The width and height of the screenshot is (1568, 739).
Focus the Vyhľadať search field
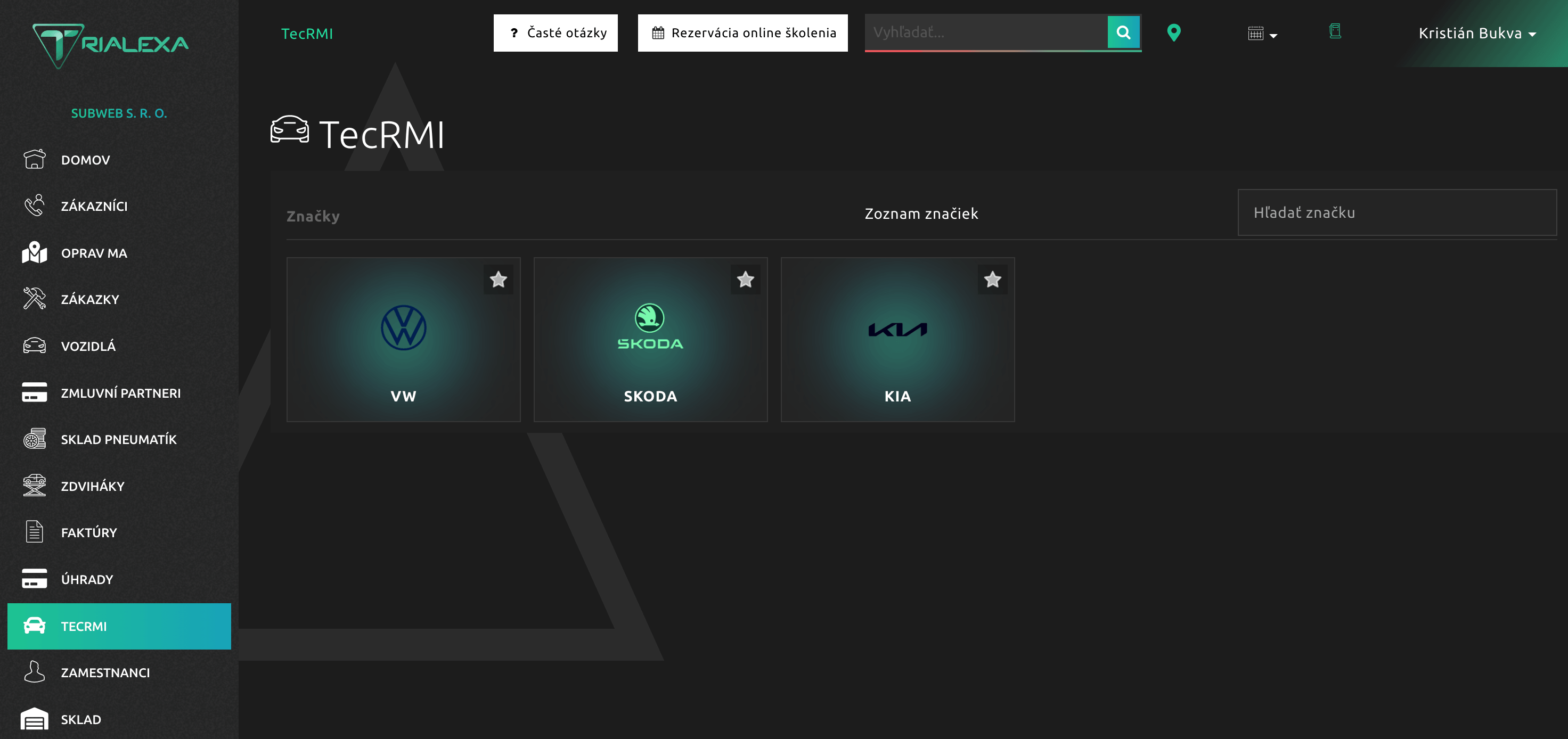986,32
